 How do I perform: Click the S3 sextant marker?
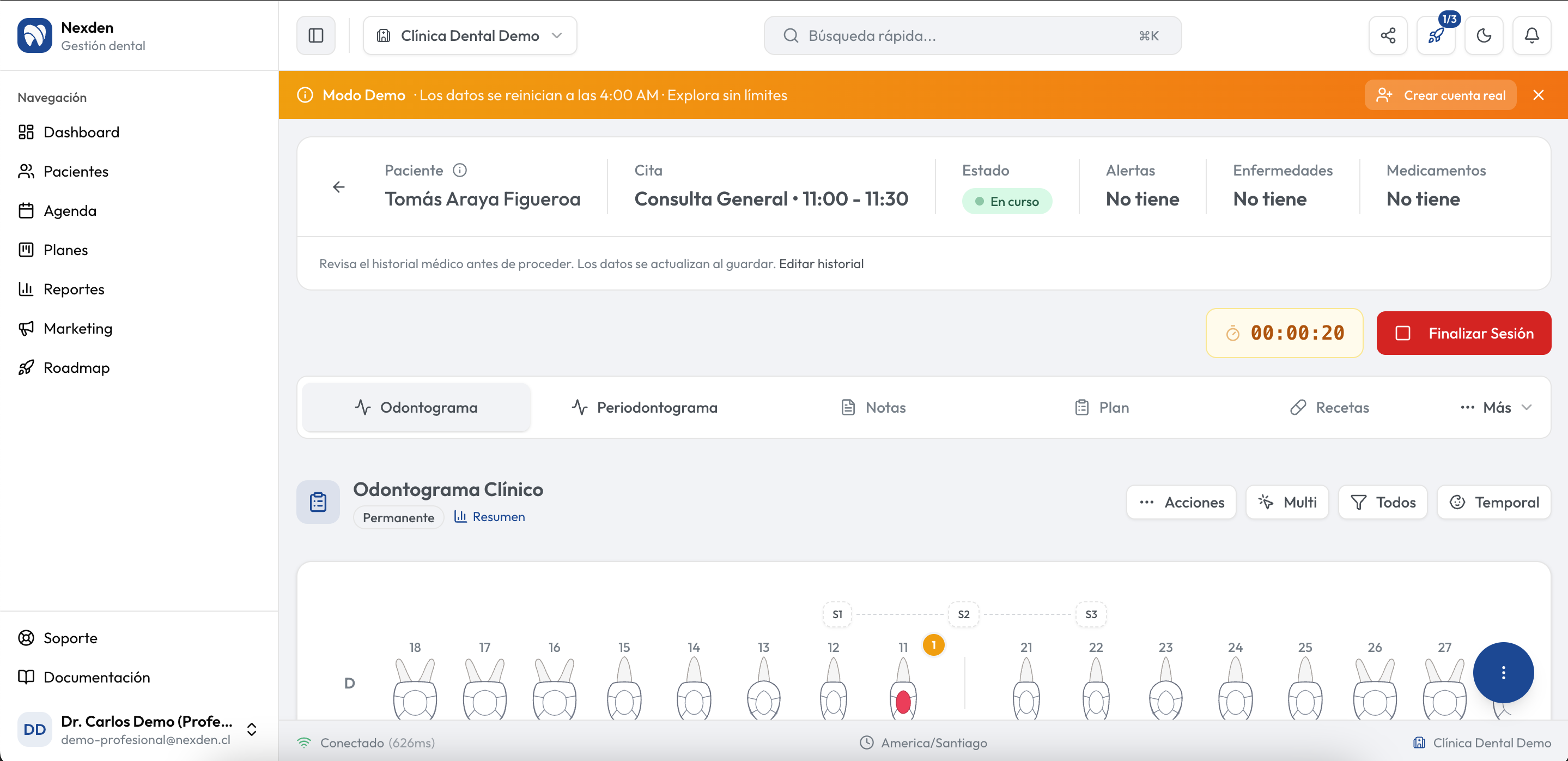tap(1091, 614)
